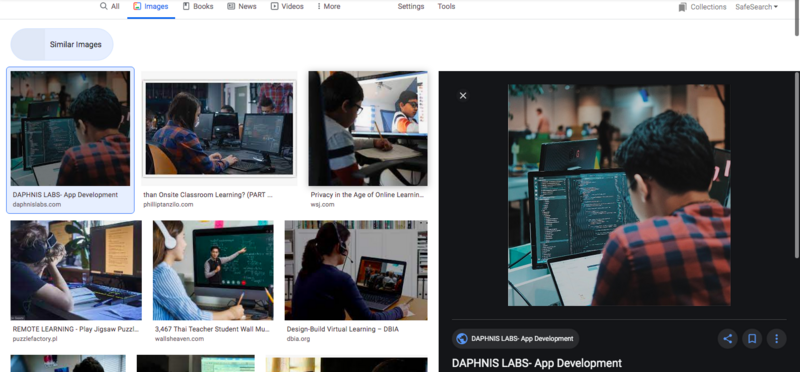Click the large preview image
This screenshot has height=372, width=800.
tap(619, 195)
